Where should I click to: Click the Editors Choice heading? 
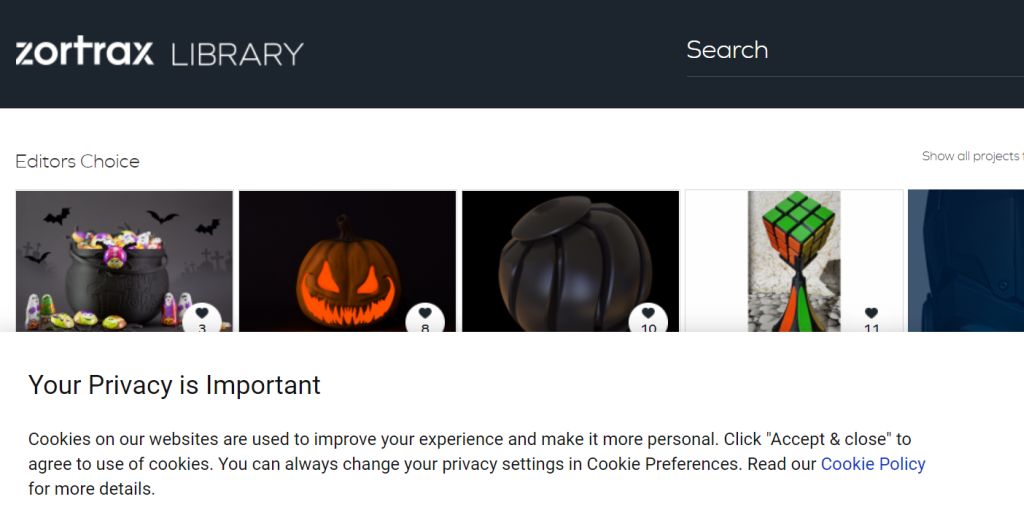[77, 161]
